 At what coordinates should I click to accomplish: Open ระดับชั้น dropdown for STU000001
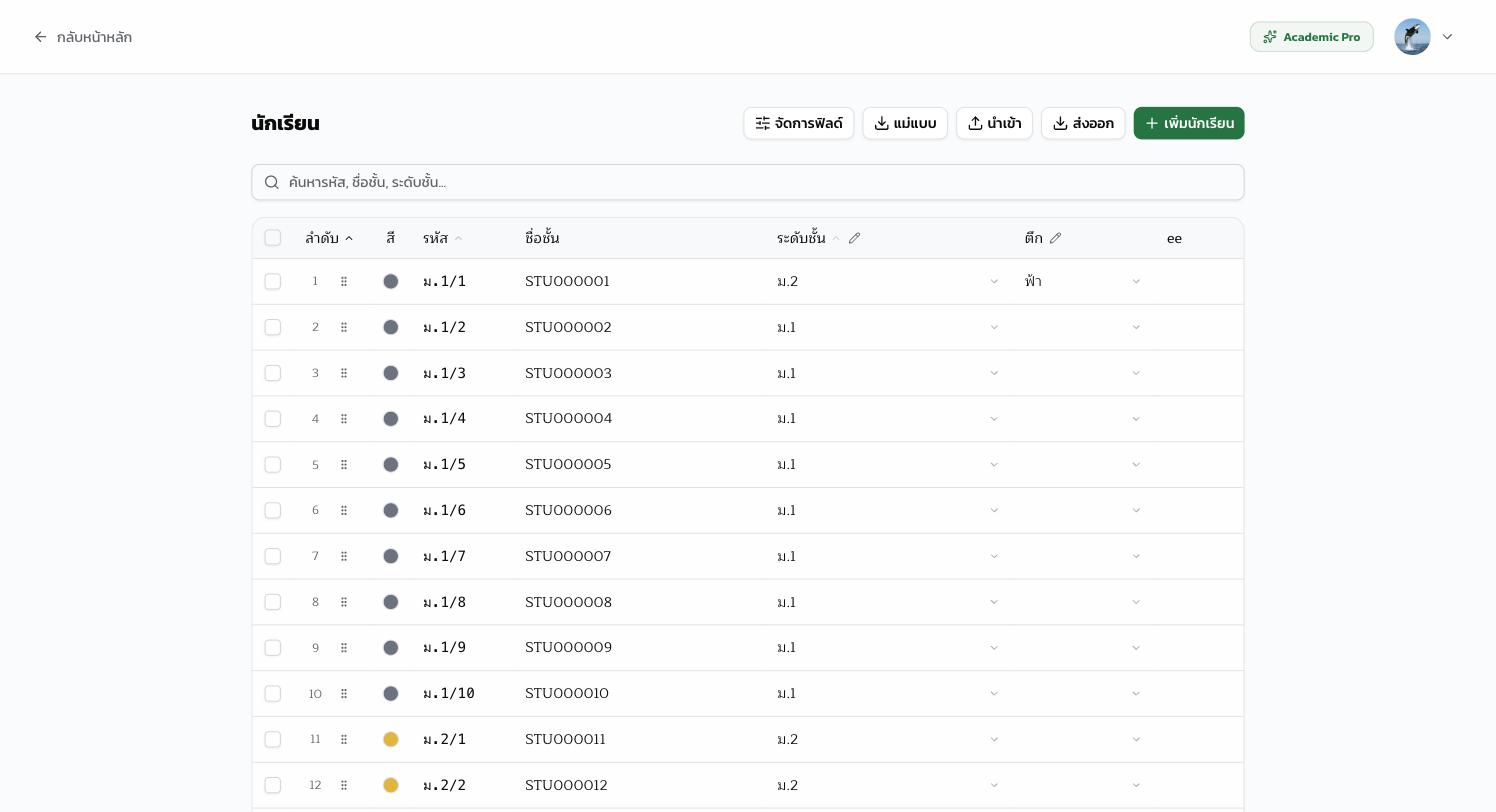[x=888, y=282]
